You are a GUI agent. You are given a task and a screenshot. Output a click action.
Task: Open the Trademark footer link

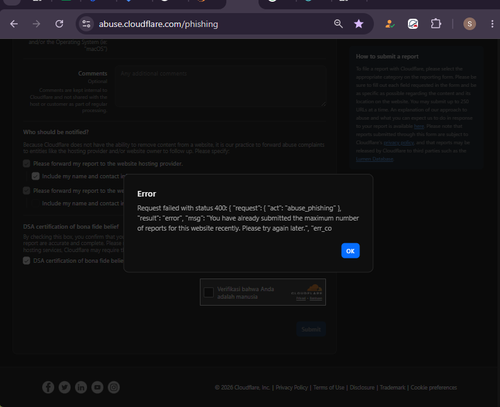(x=393, y=387)
